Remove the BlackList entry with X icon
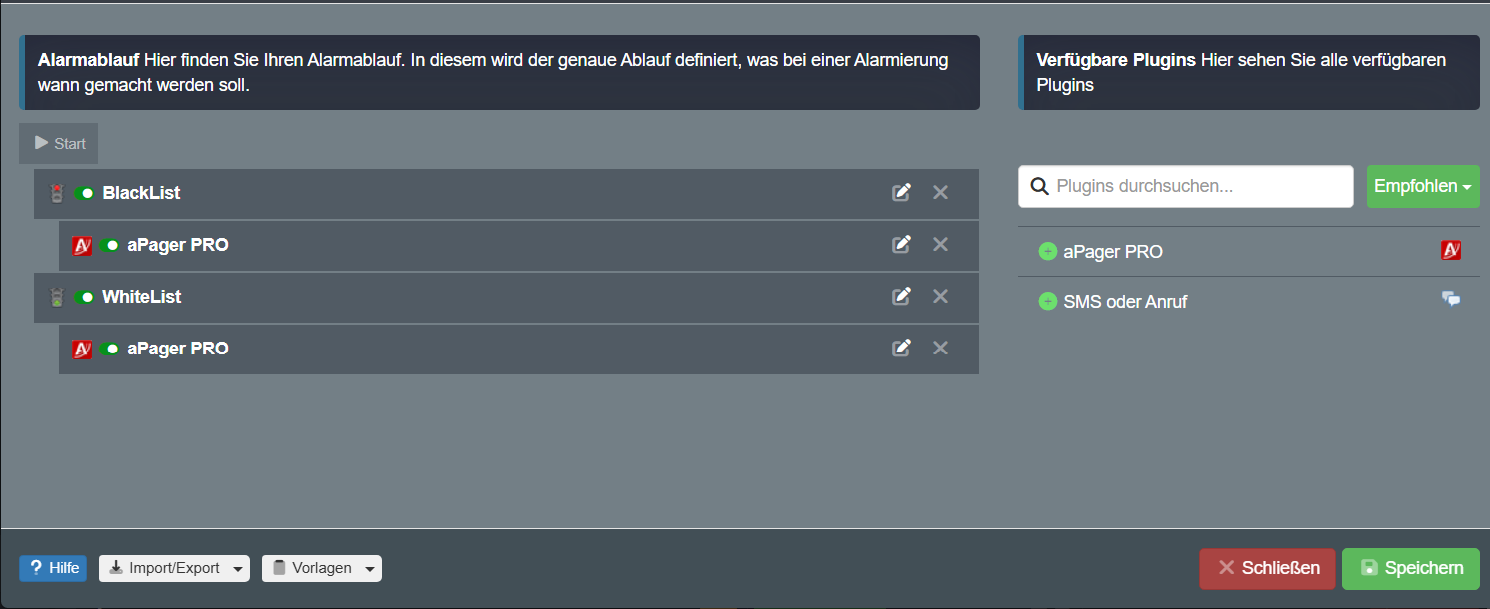Screen dimensions: 1490x609 (x=940, y=192)
